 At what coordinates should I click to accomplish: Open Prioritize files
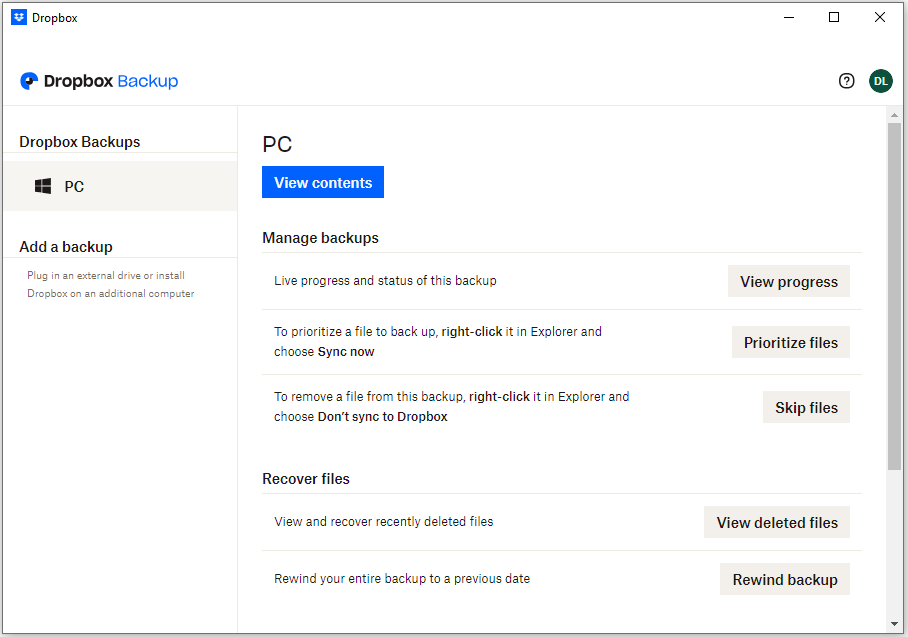click(x=790, y=342)
